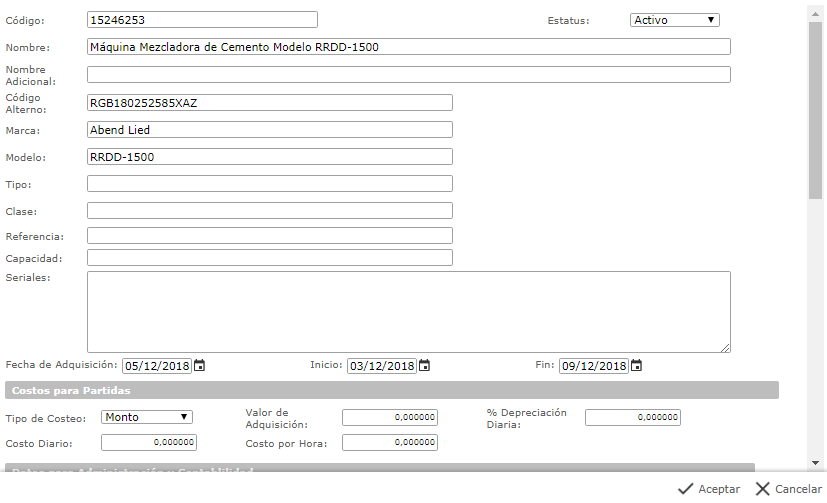
Task: Focus the empty Referencia field
Action: 270,236
